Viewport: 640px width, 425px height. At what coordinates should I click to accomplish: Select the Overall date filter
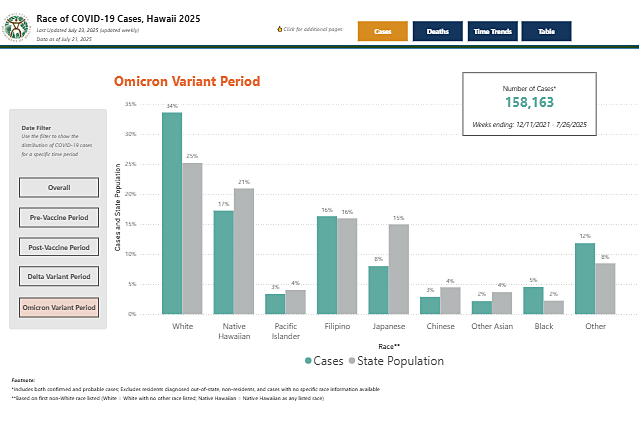point(59,188)
